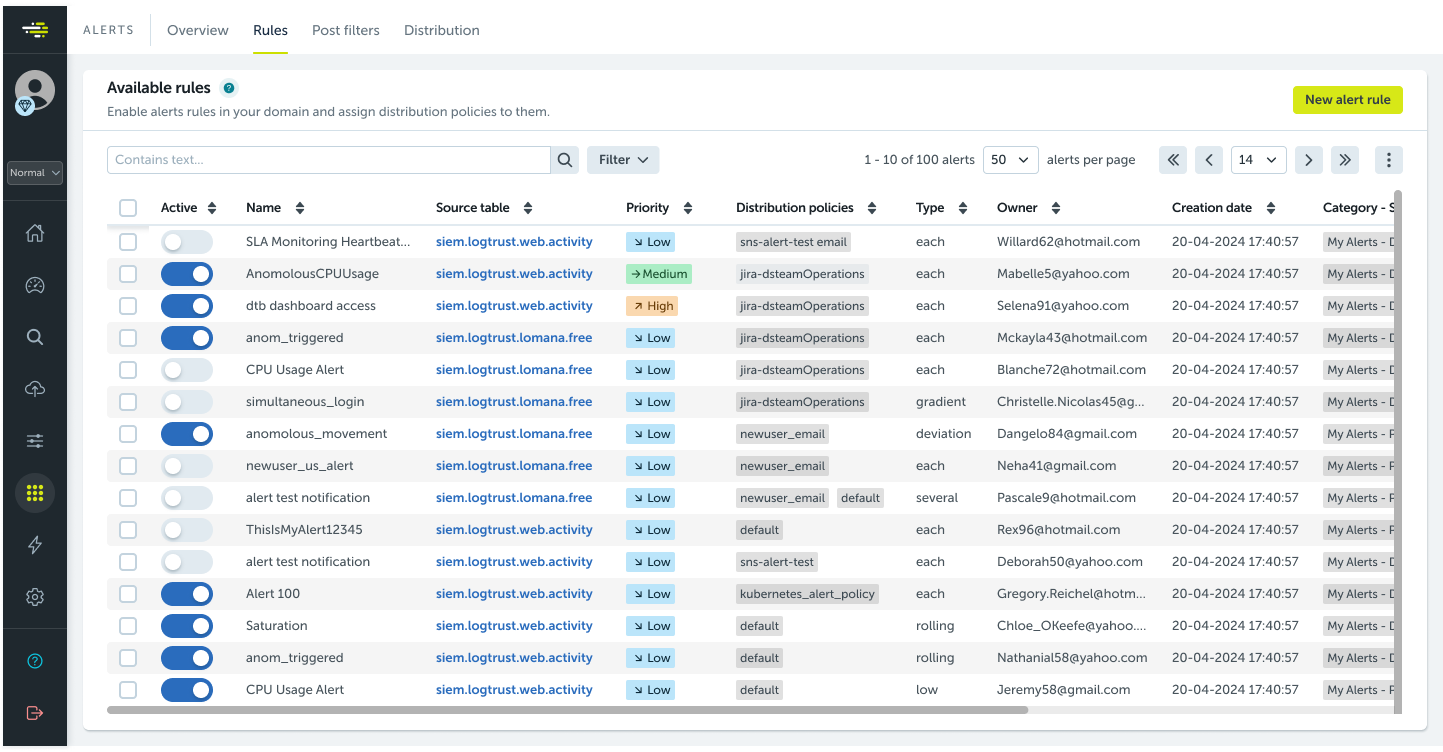
Task: Check the select-all checkbox in table header
Action: point(128,207)
